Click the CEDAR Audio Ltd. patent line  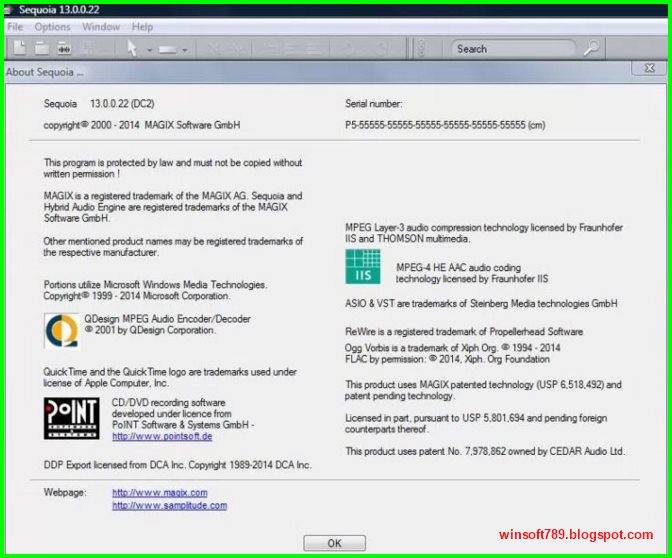pyautogui.click(x=485, y=451)
